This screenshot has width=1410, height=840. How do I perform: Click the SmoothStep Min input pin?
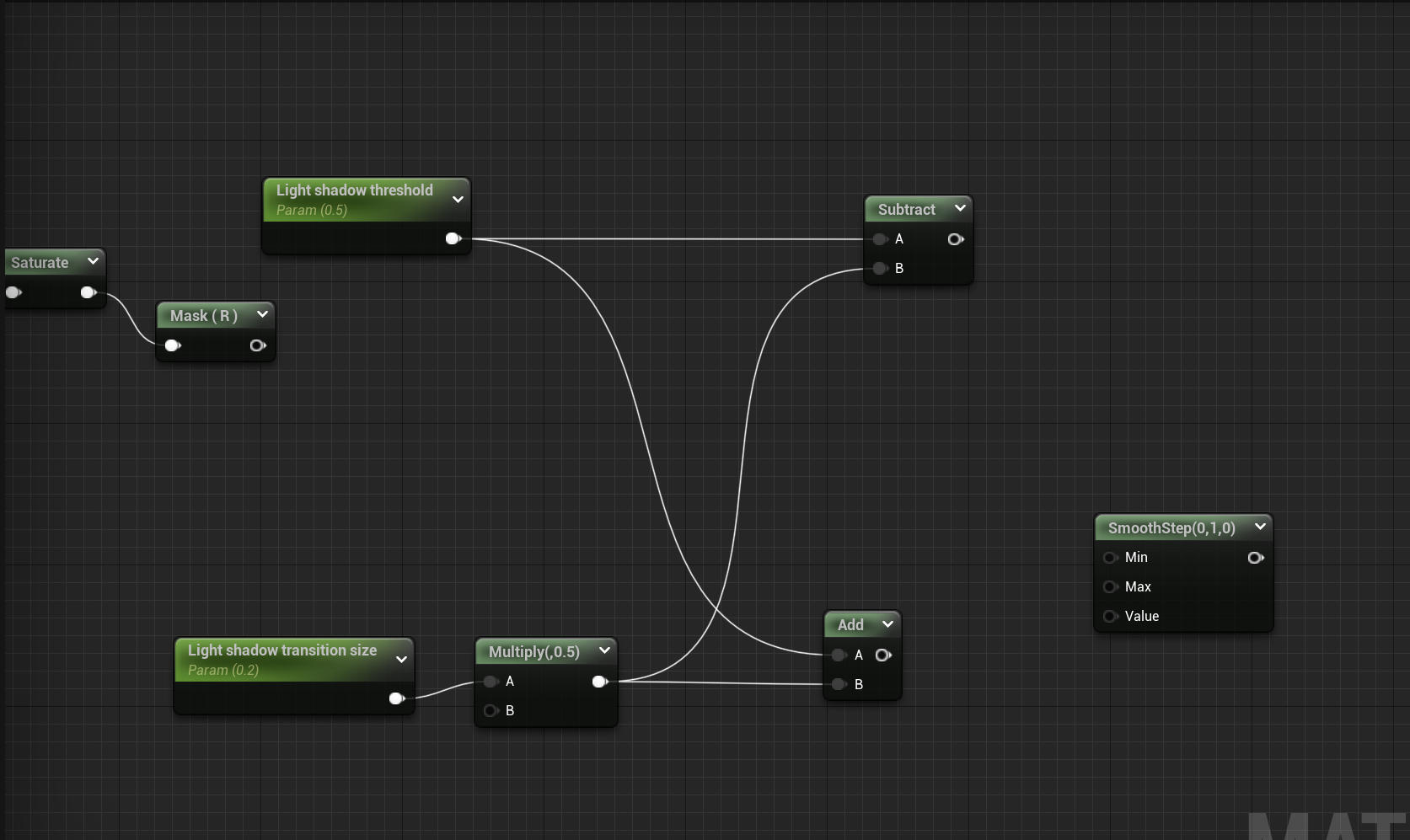[1111, 558]
